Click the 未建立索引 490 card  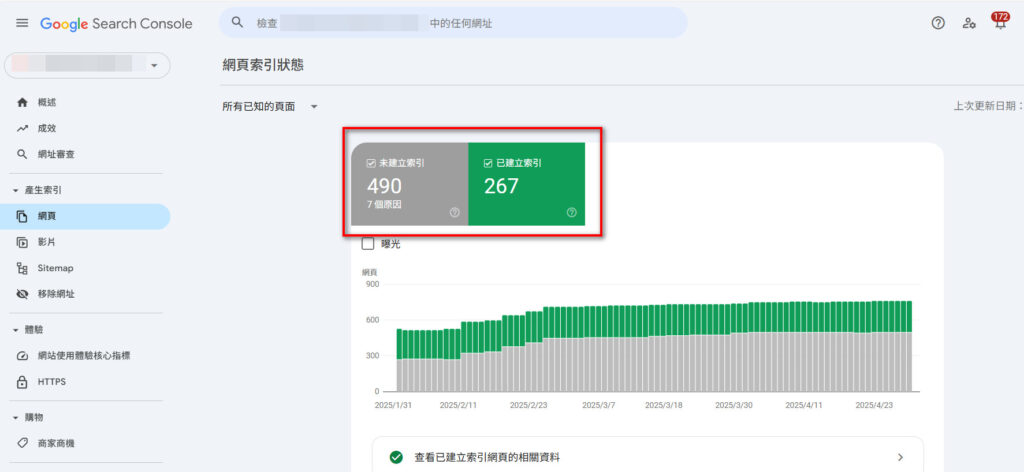410,184
